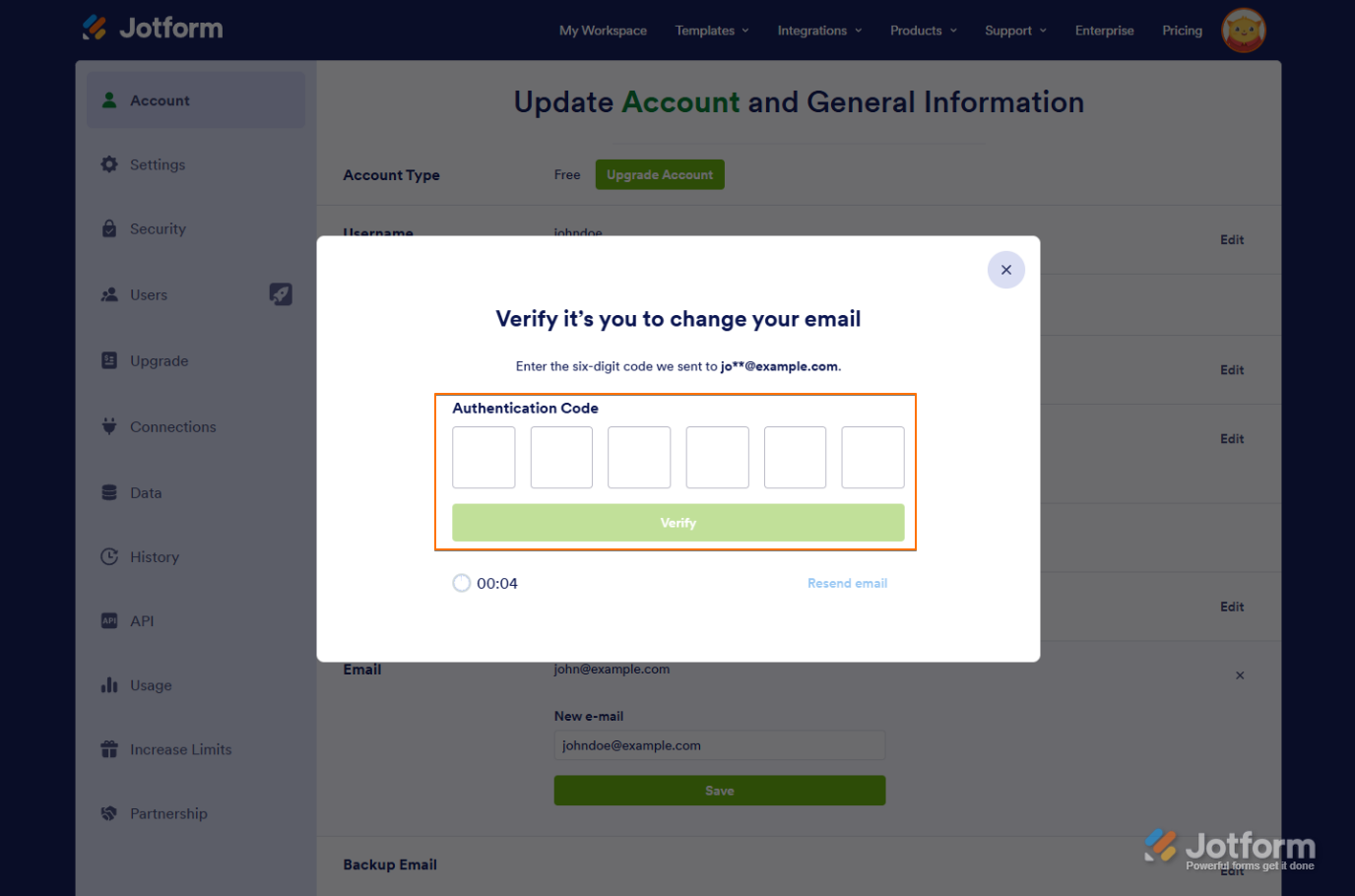This screenshot has height=896, width=1355.
Task: Click the Jotform logo in the header
Action: [x=153, y=28]
